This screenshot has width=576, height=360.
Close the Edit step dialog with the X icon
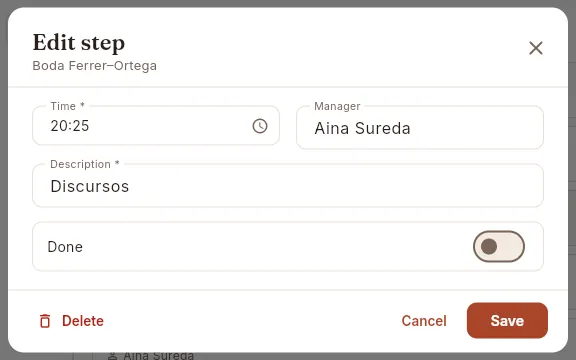[536, 48]
